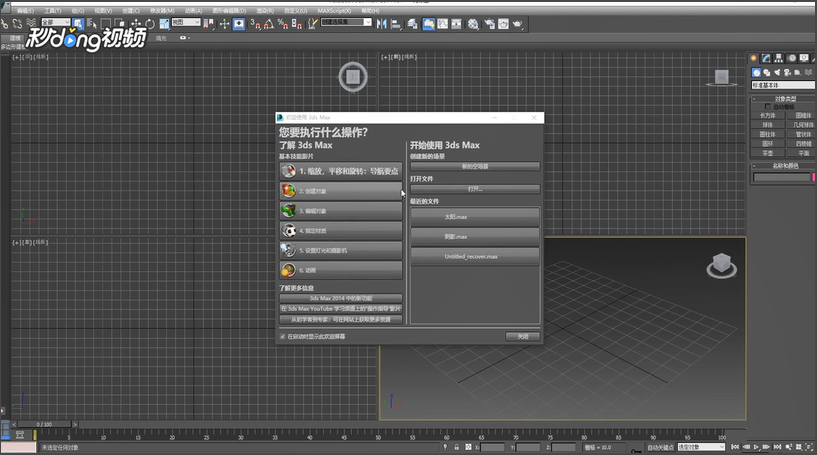This screenshot has height=455, width=817.
Task: Click the Select and Manipulate icon
Action: click(224, 23)
